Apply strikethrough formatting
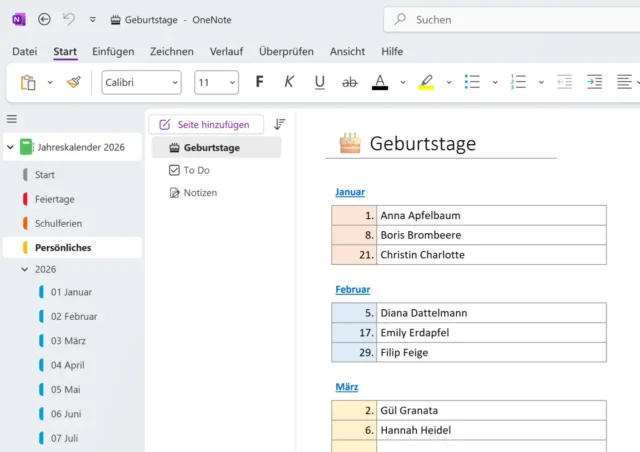640x452 pixels. tap(349, 82)
